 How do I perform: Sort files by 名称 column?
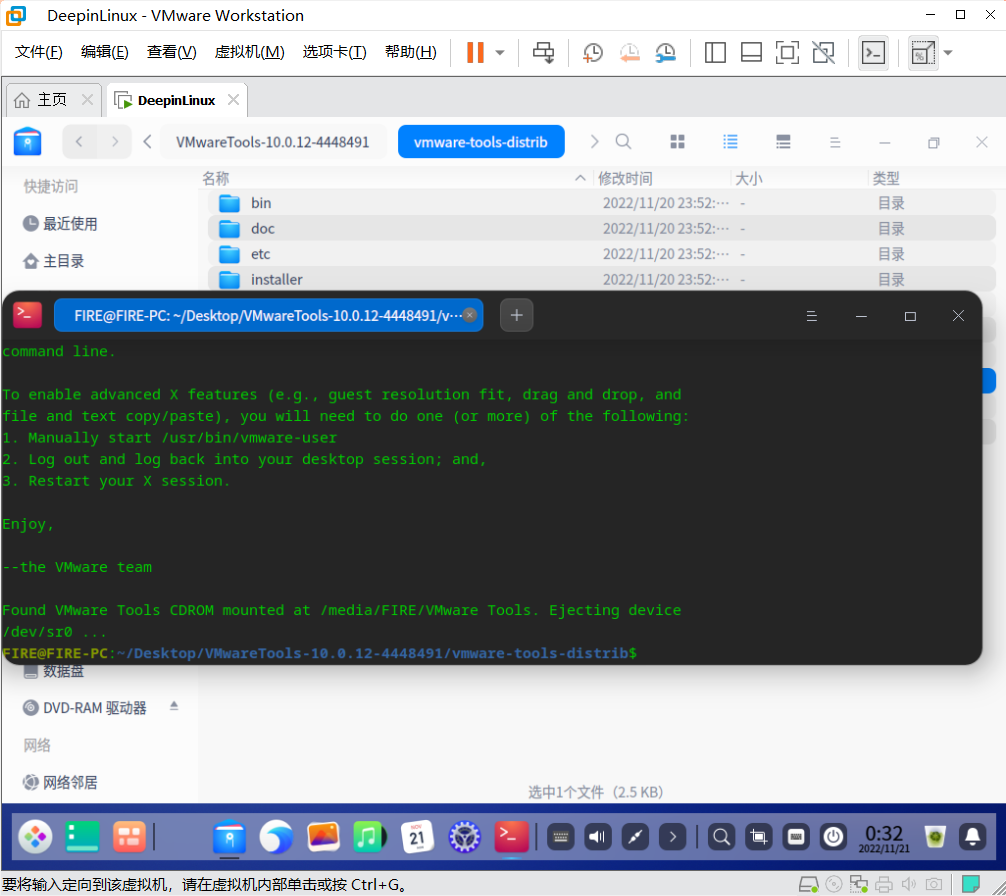pos(216,178)
